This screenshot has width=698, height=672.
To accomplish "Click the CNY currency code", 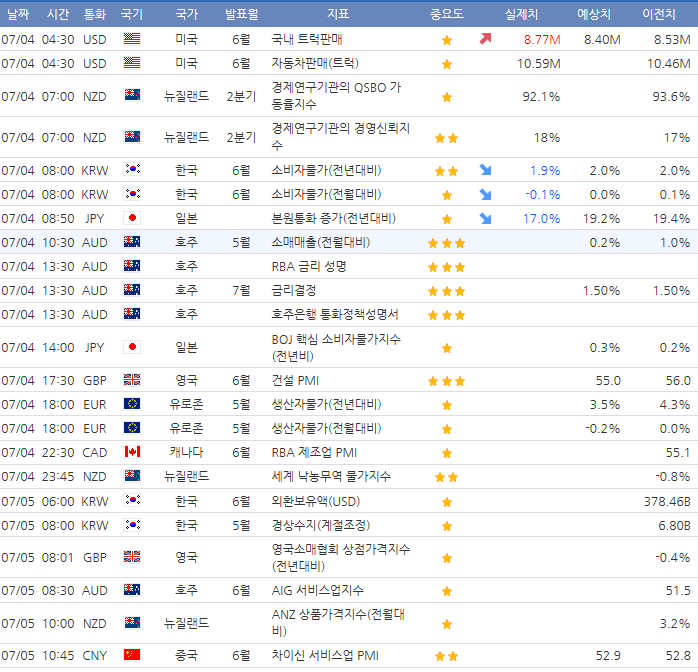I will coord(95,656).
